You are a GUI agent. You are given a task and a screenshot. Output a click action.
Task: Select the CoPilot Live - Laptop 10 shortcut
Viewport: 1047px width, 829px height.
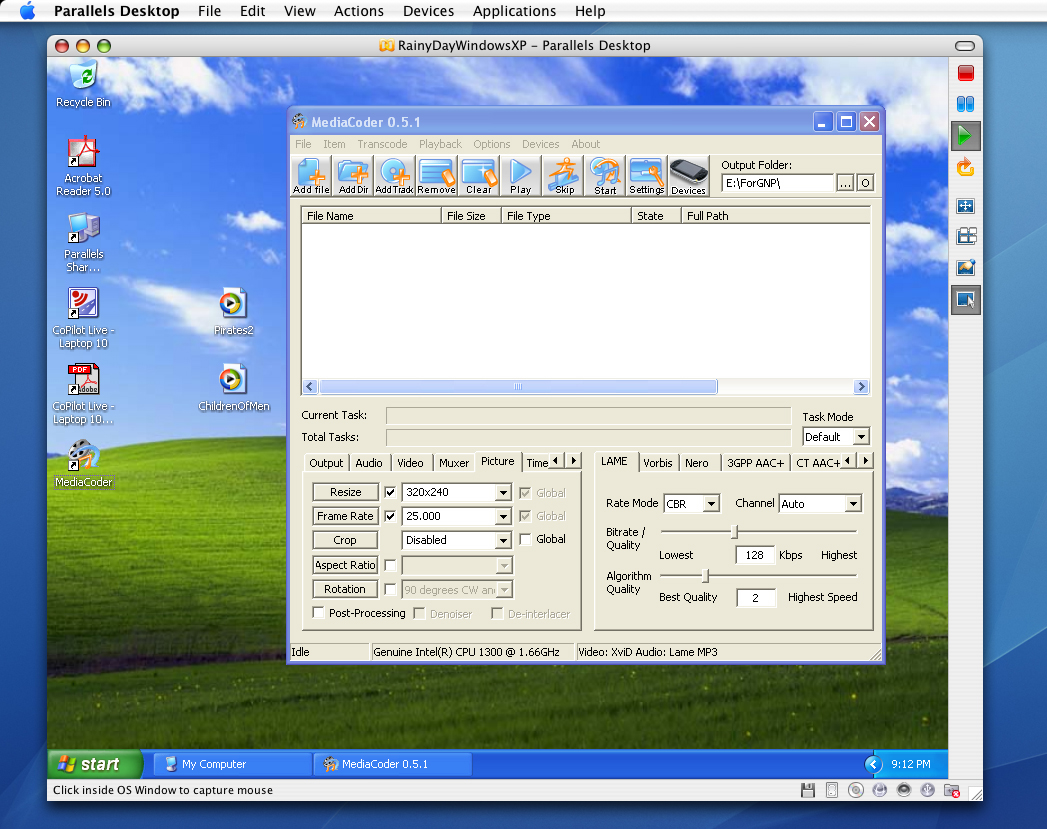(83, 319)
